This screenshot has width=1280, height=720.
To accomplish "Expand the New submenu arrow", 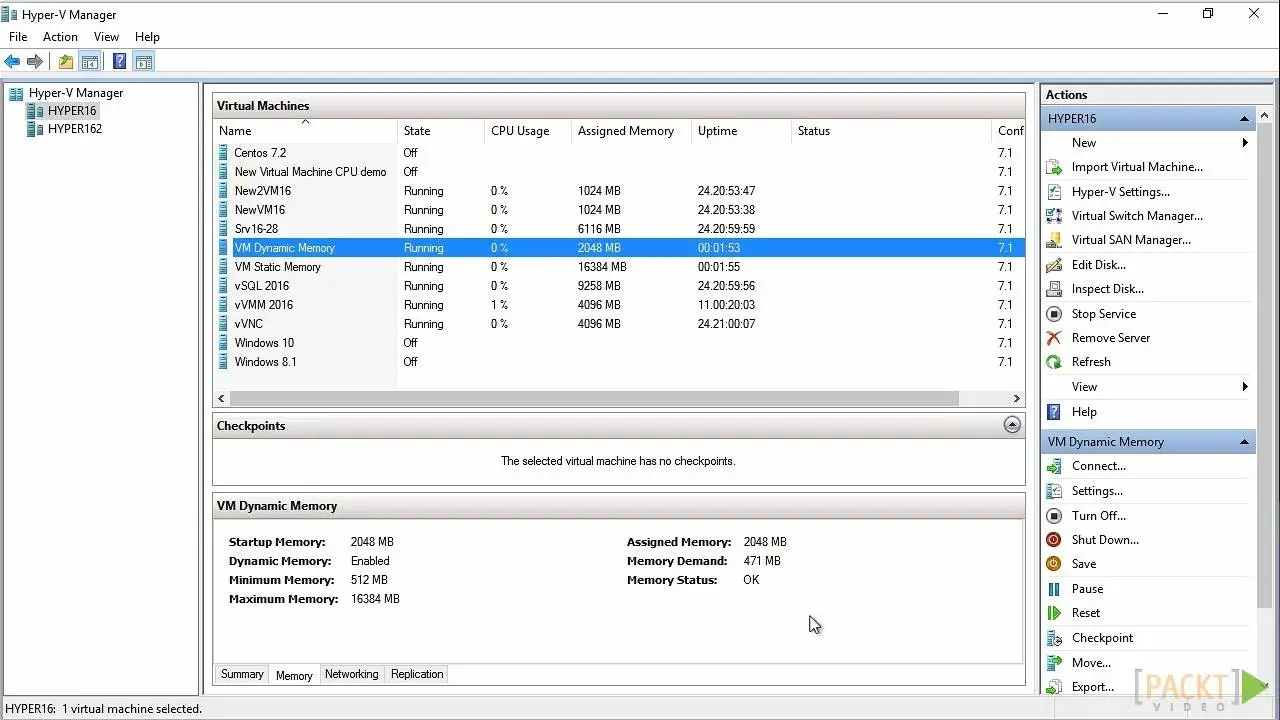I will tap(1245, 143).
